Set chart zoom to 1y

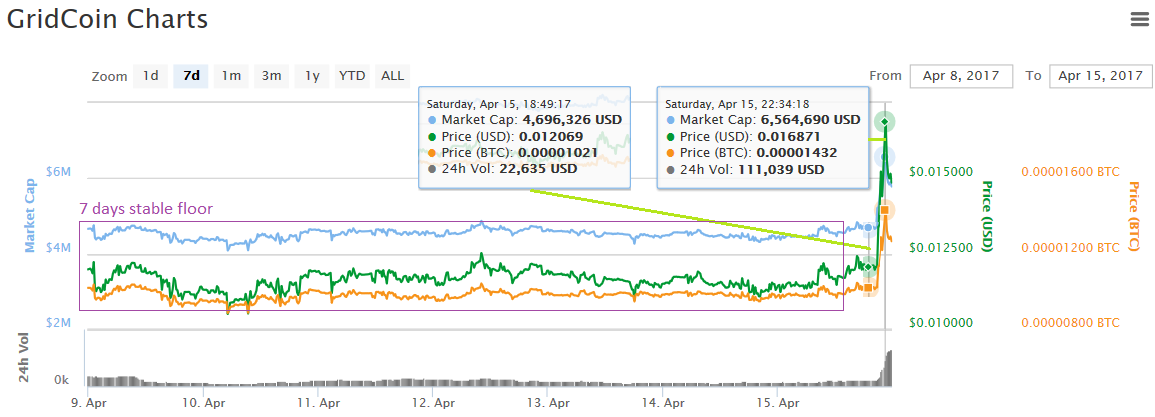312,76
